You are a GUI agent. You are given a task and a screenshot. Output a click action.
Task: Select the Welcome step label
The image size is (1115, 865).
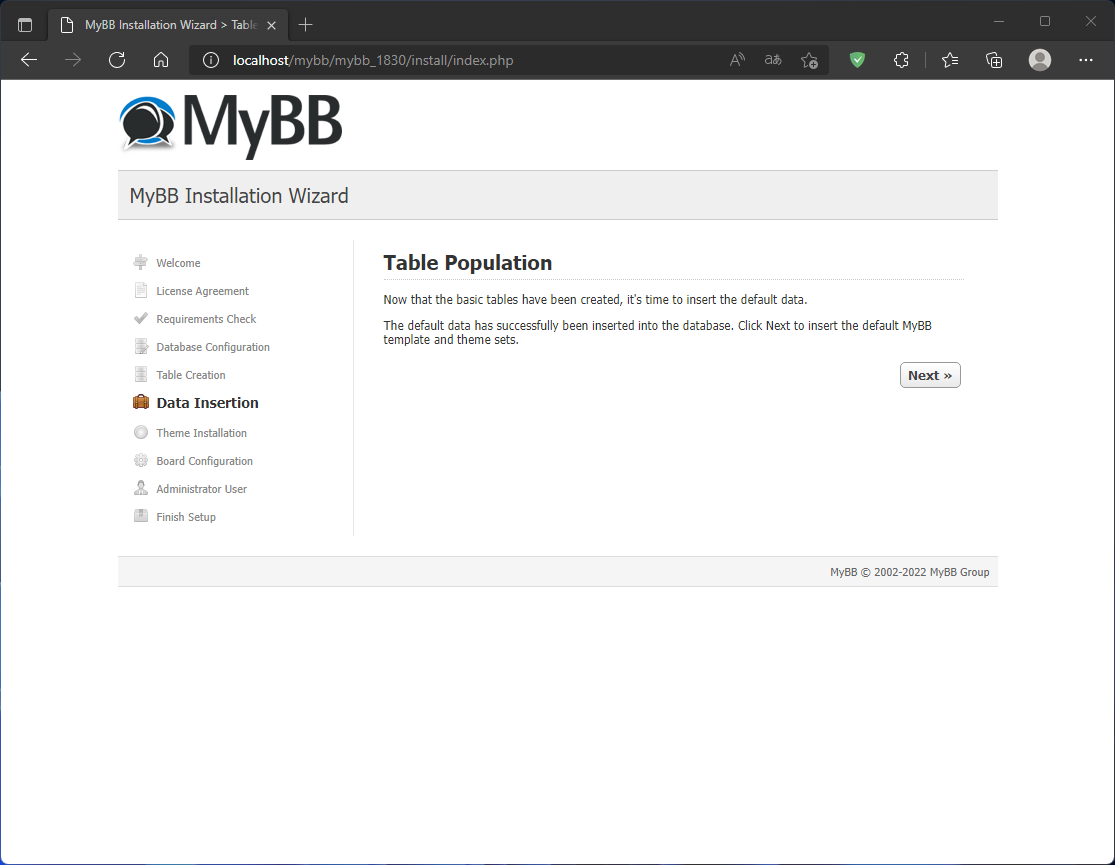click(x=178, y=263)
